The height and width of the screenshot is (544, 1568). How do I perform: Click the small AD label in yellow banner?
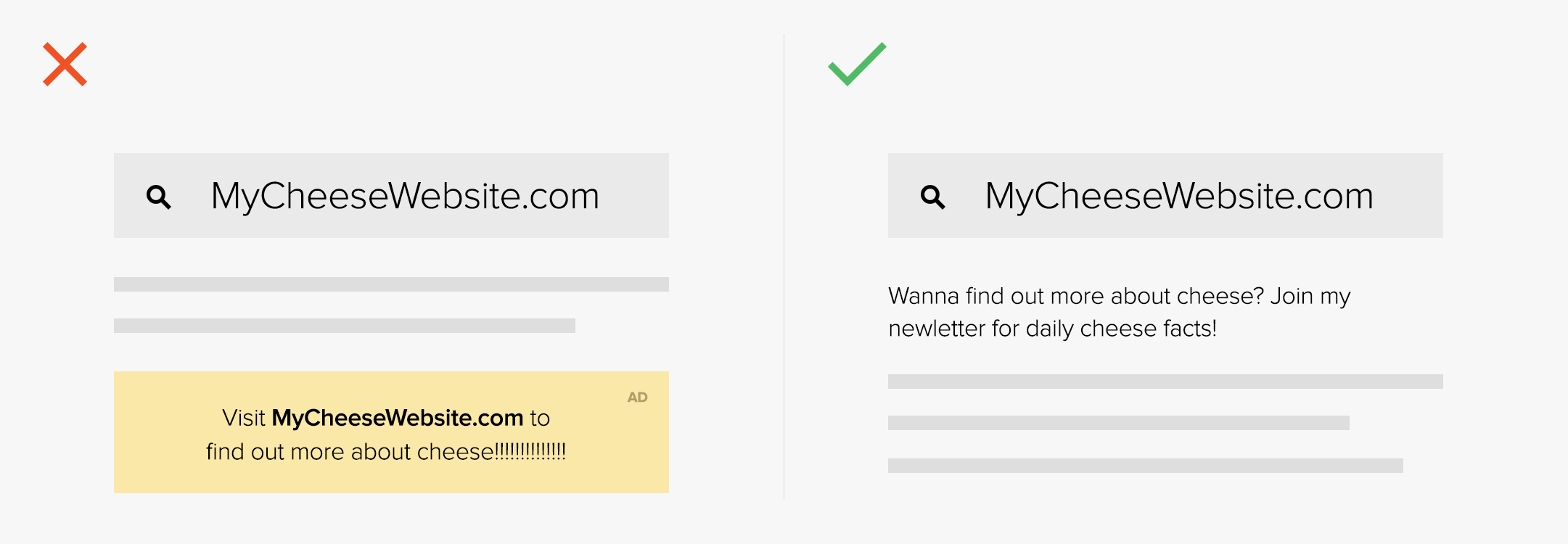pos(637,397)
